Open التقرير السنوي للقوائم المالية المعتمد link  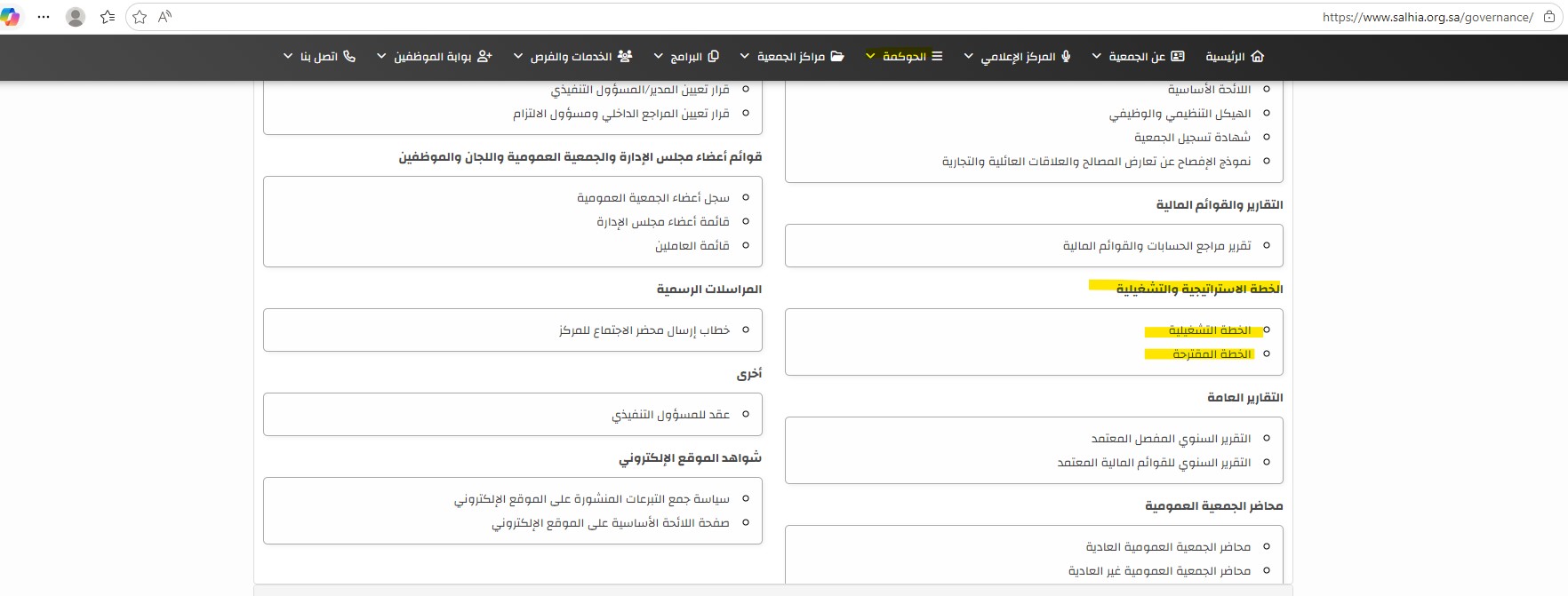(1154, 463)
